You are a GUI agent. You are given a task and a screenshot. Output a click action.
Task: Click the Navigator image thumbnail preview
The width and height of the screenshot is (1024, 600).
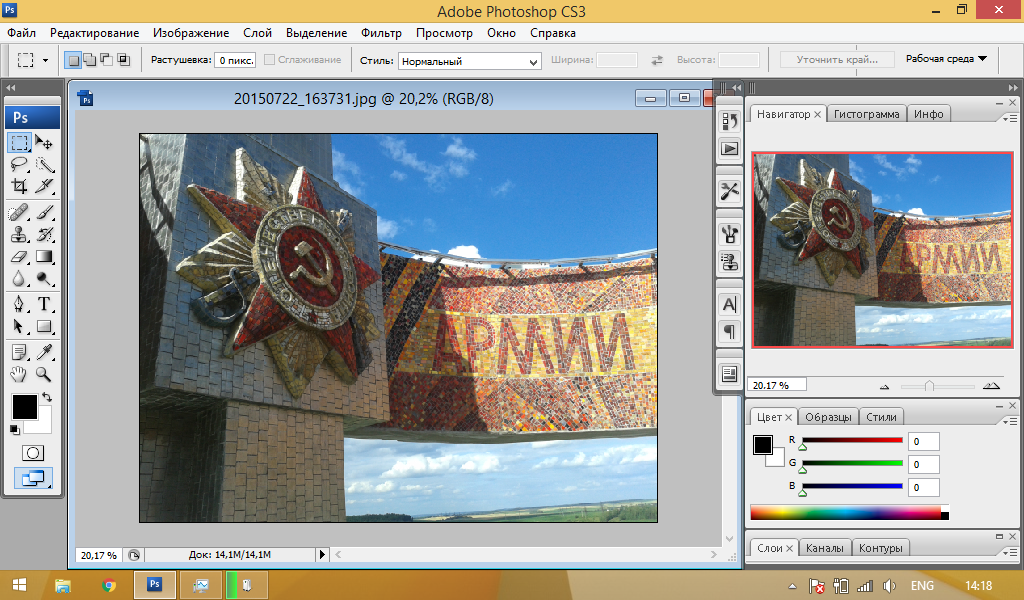point(882,249)
